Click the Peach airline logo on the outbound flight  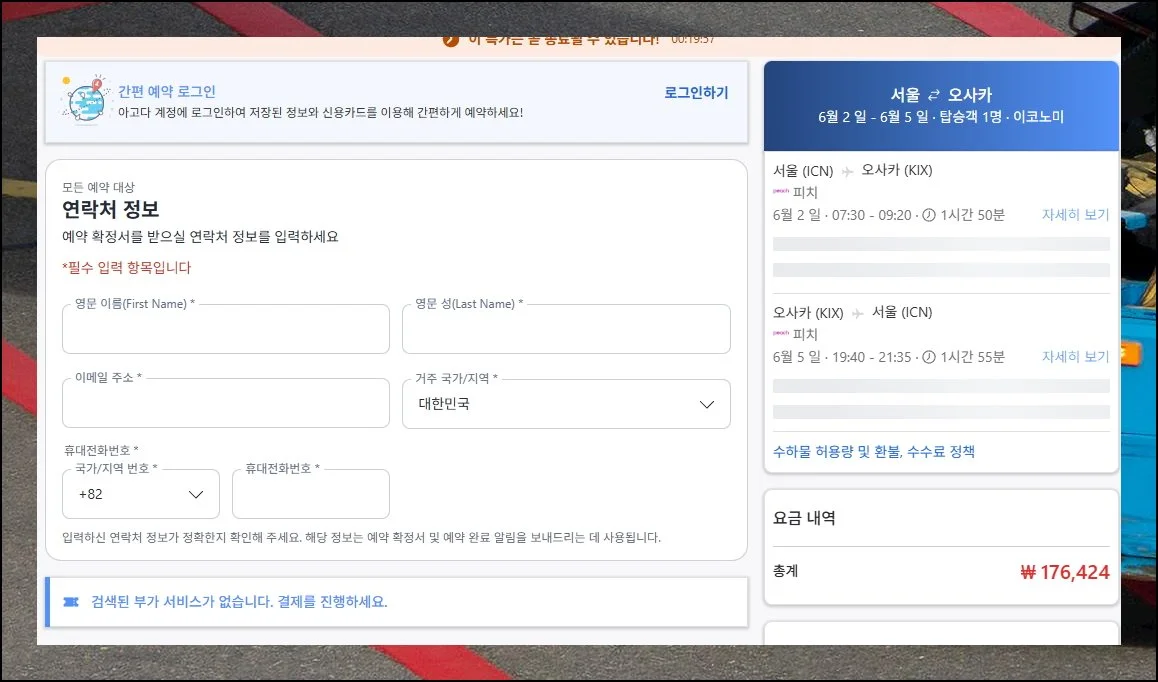781,192
